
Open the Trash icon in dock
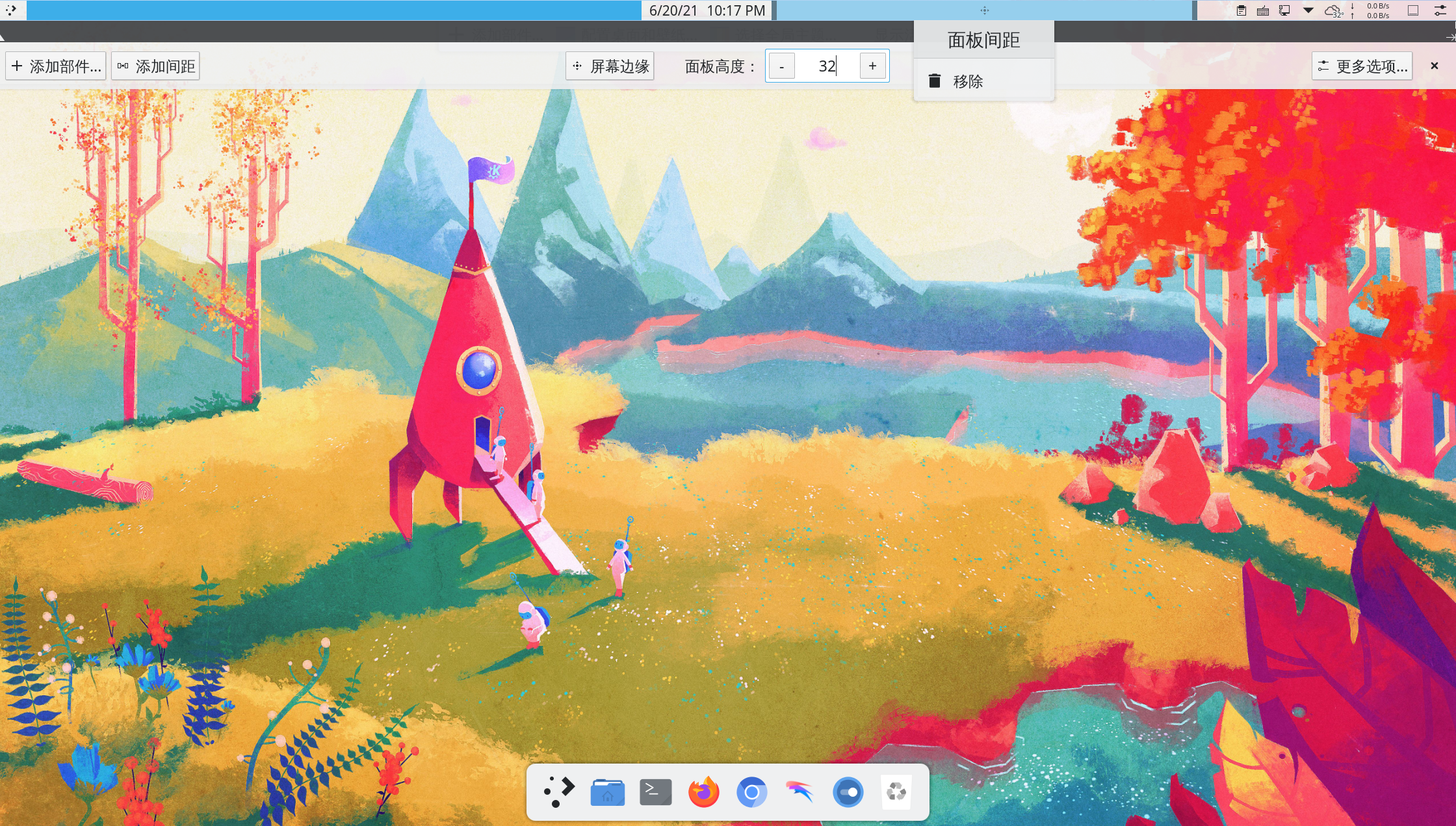click(x=896, y=792)
